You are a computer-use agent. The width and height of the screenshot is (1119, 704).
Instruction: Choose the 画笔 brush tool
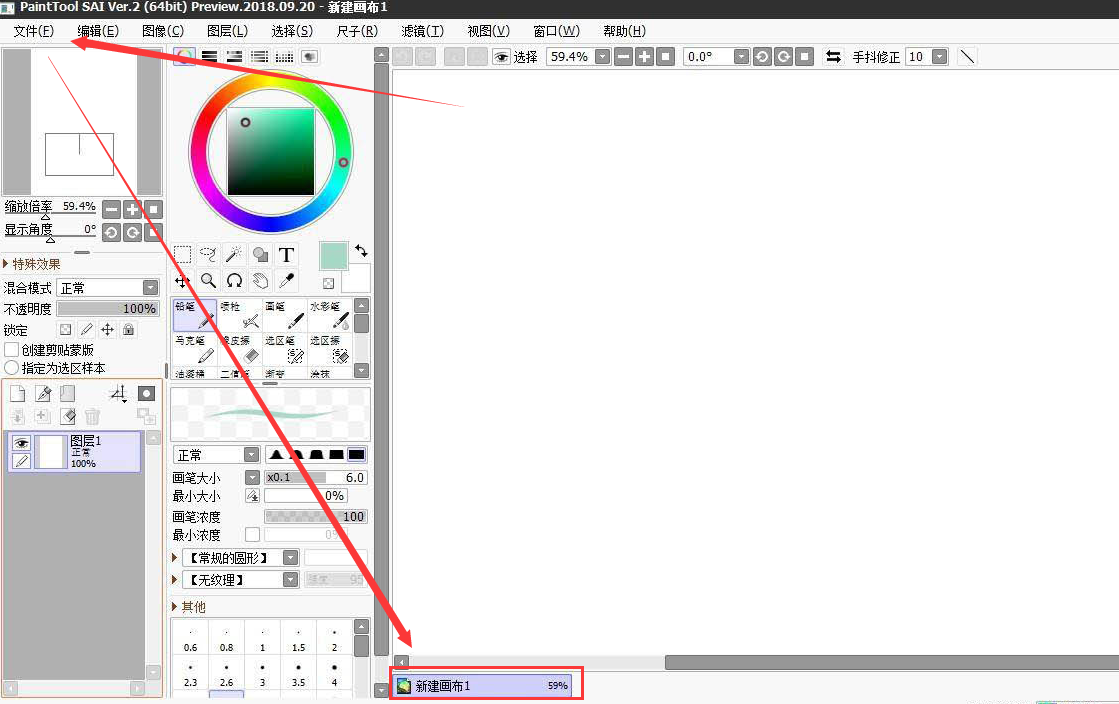[x=285, y=315]
